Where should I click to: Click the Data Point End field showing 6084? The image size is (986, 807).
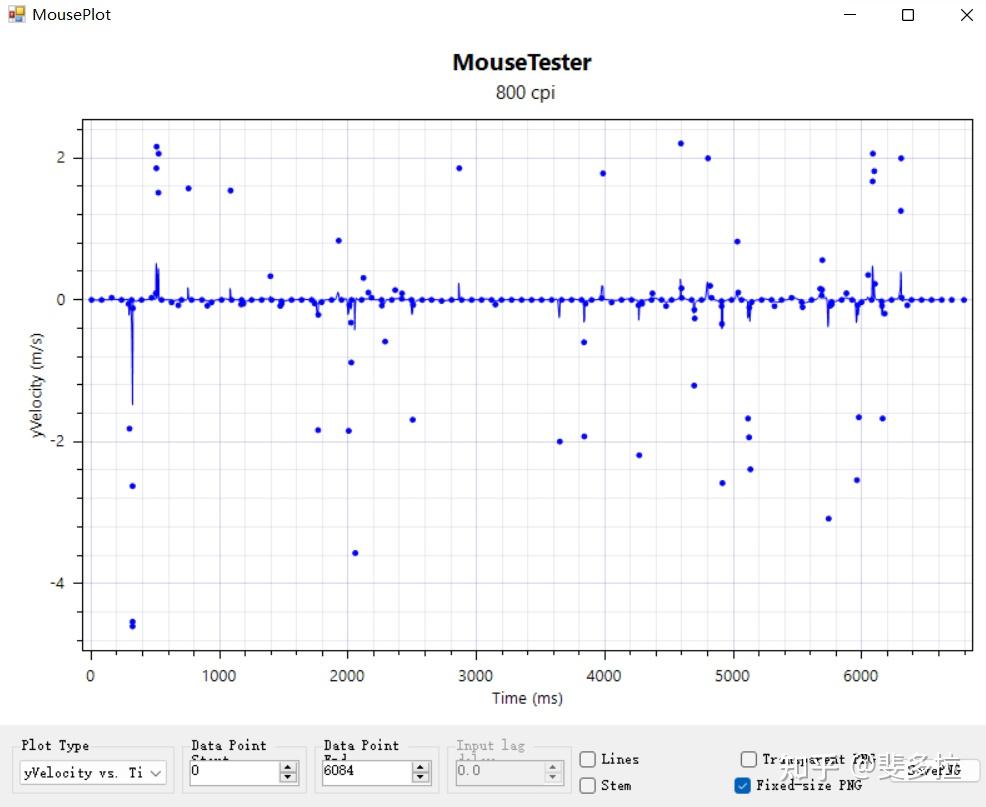click(x=367, y=772)
